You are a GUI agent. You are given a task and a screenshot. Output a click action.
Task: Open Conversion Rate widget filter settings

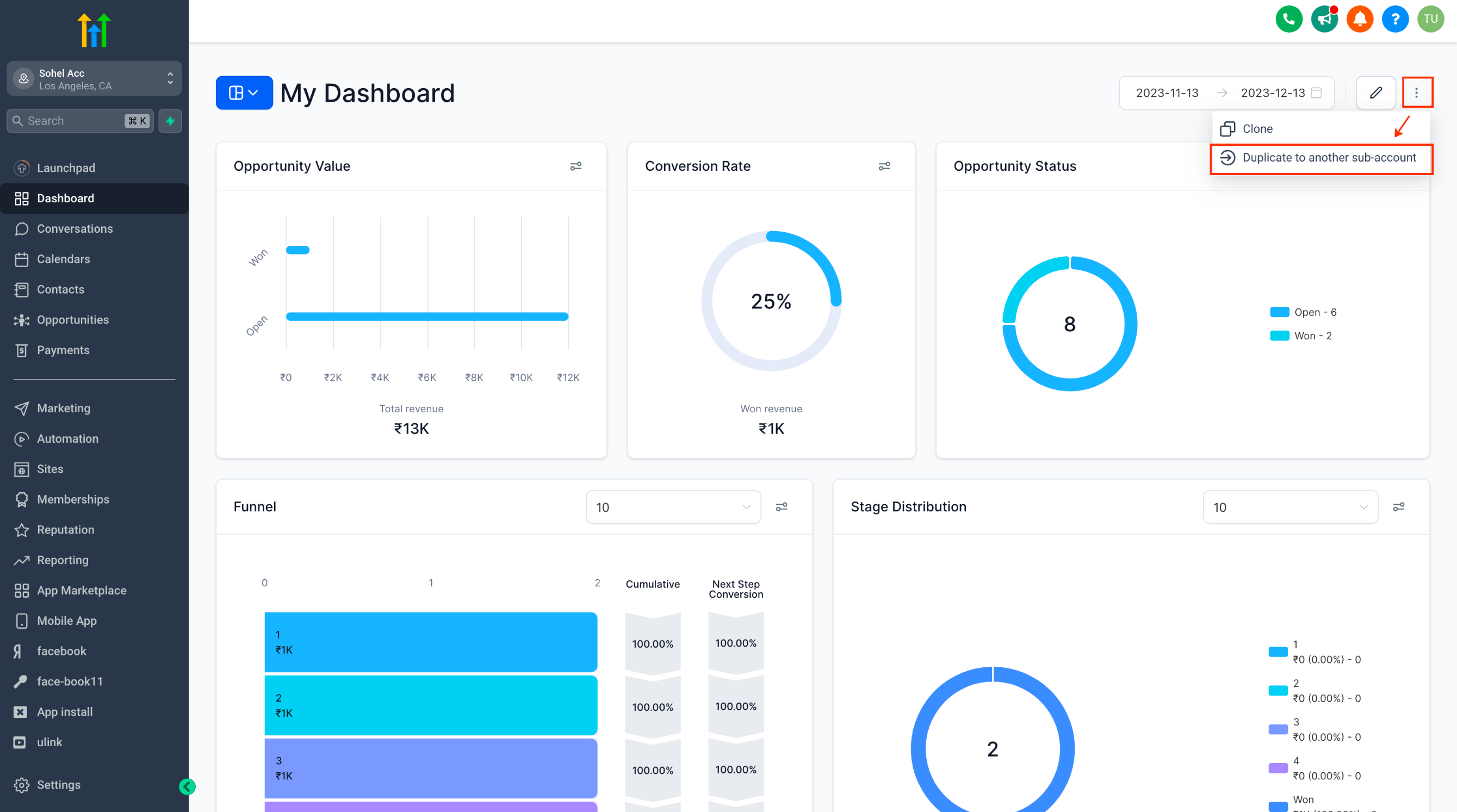pyautogui.click(x=884, y=166)
